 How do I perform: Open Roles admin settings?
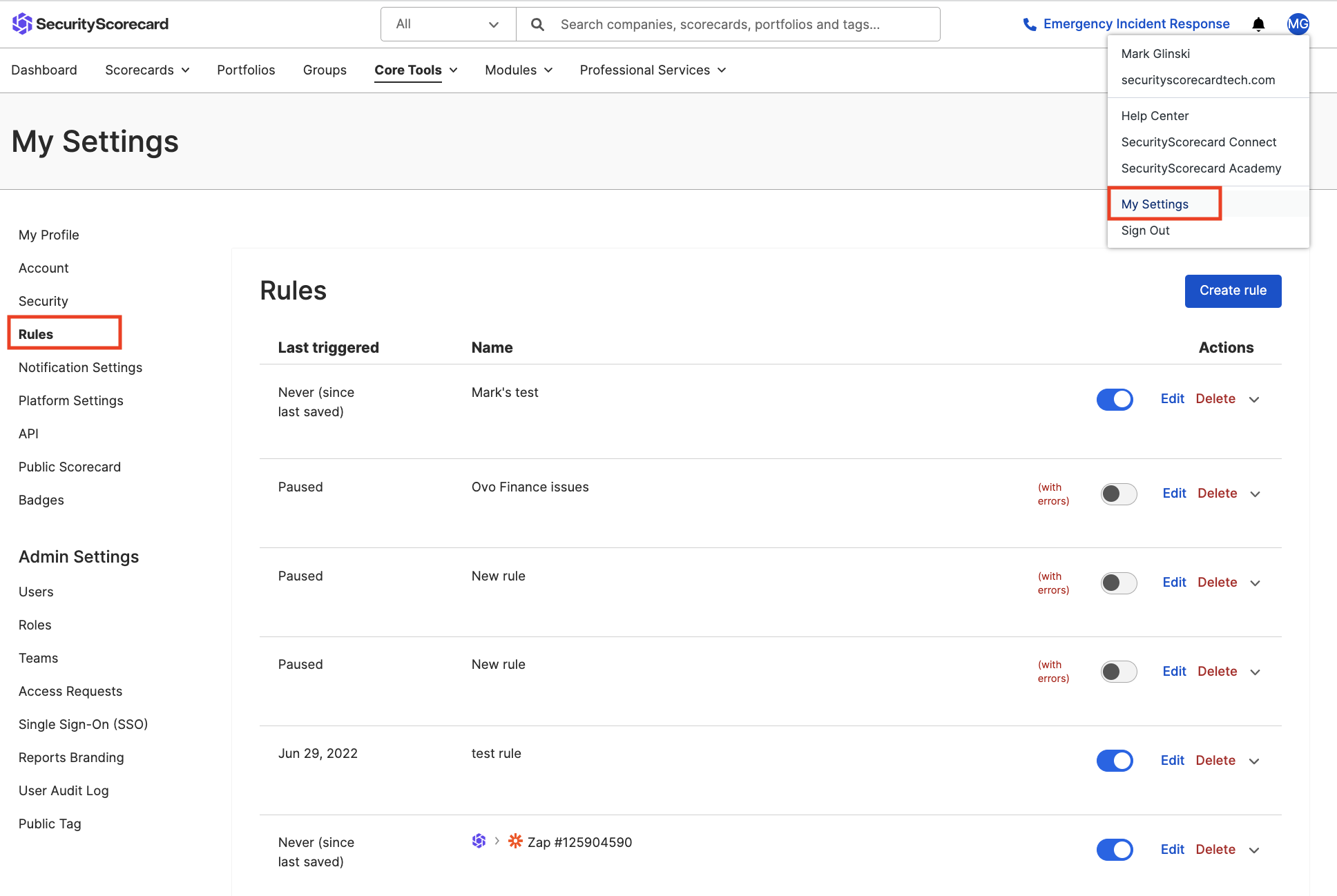(x=35, y=625)
